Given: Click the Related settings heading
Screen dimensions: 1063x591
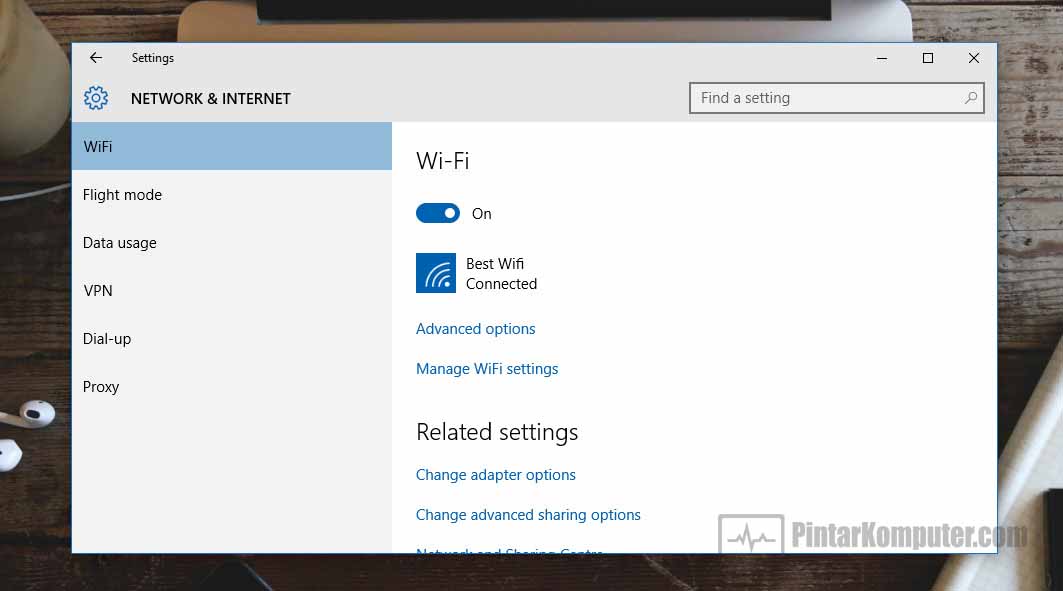Looking at the screenshot, I should click(497, 432).
